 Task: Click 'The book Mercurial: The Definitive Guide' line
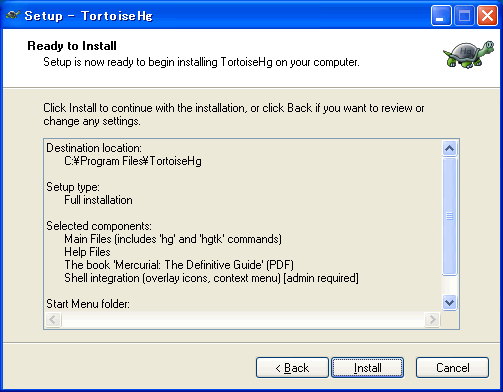pos(179,265)
